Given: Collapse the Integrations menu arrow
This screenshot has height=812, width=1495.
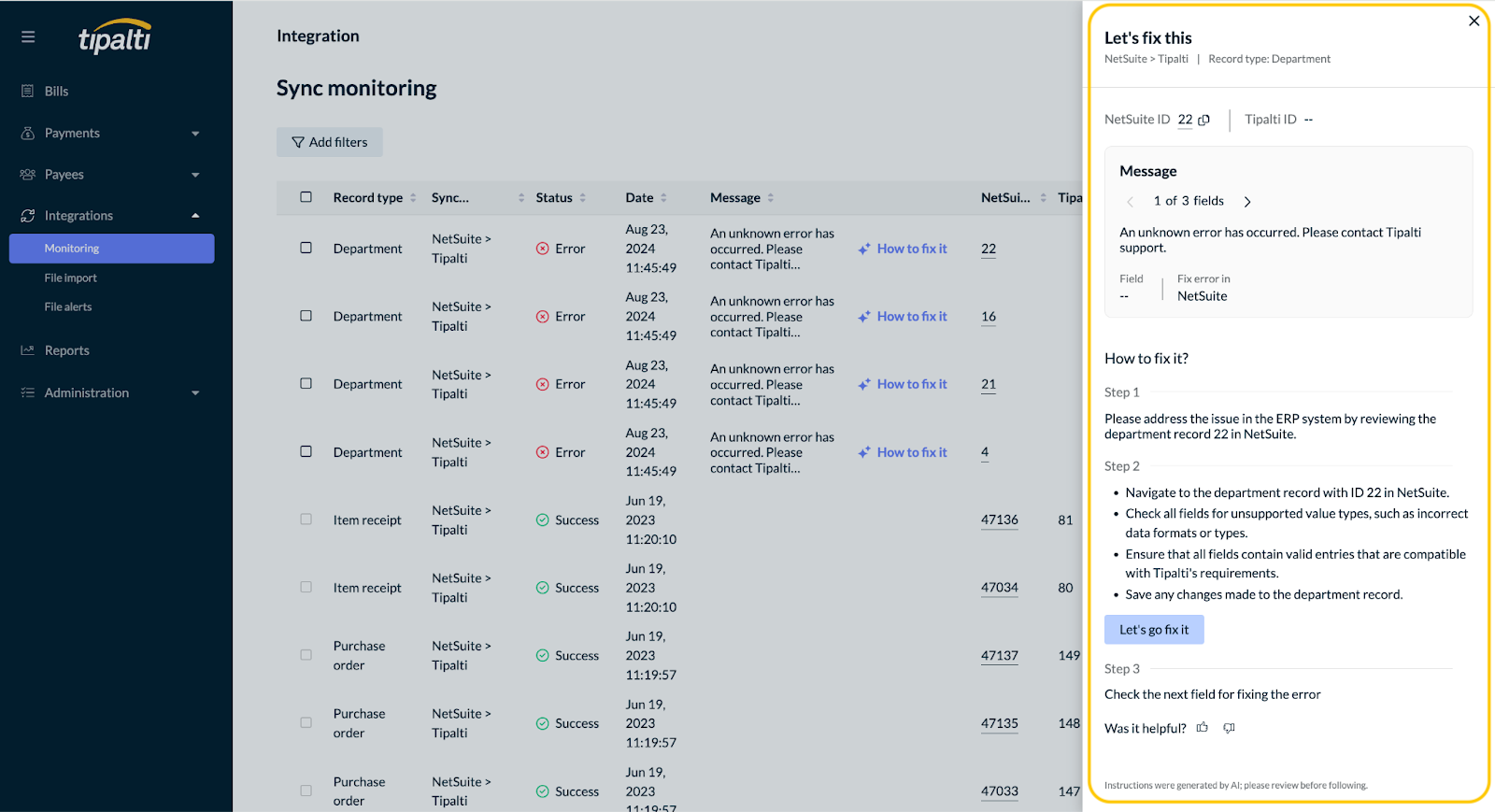Looking at the screenshot, I should [x=195, y=216].
